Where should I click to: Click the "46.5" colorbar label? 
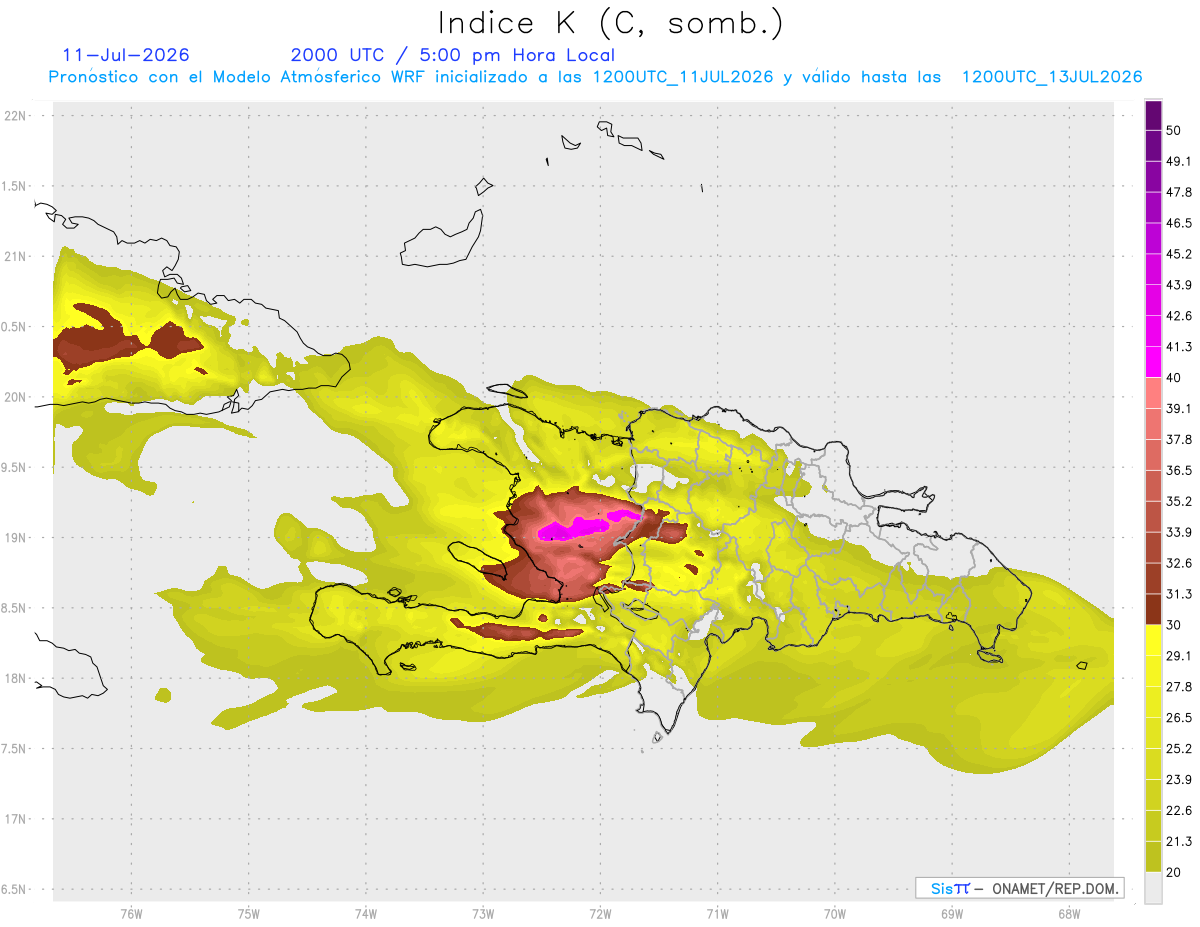pos(1178,223)
